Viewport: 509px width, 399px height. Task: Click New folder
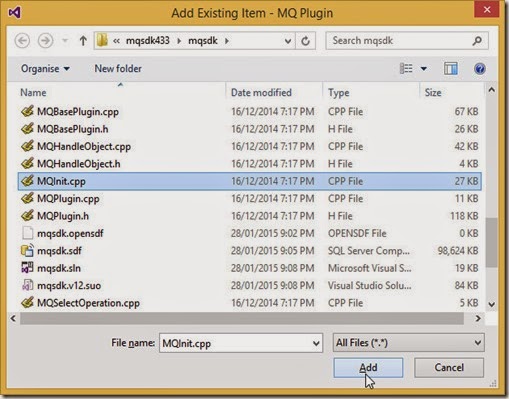click(x=118, y=69)
